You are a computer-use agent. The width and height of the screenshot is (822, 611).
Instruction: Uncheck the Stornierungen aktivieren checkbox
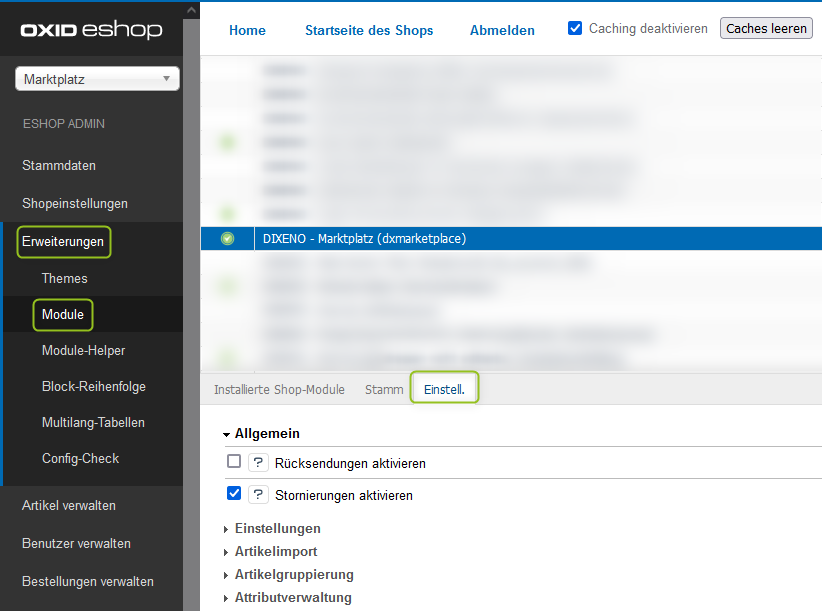click(x=234, y=493)
